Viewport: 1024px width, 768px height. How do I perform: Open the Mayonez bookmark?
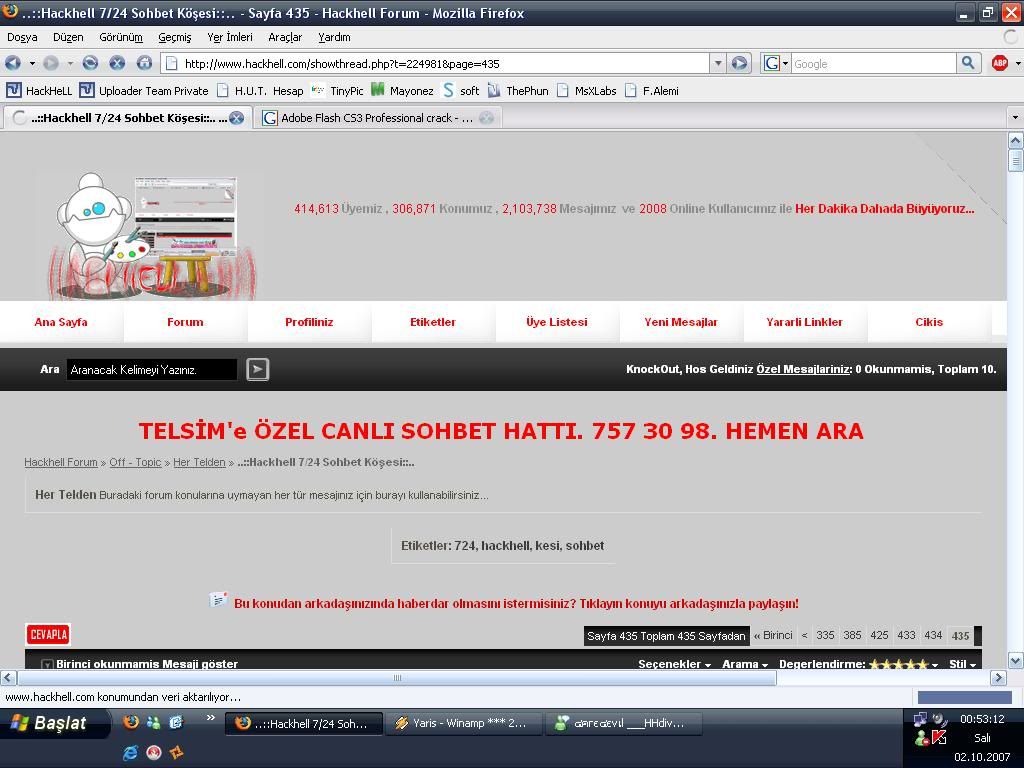(x=402, y=91)
